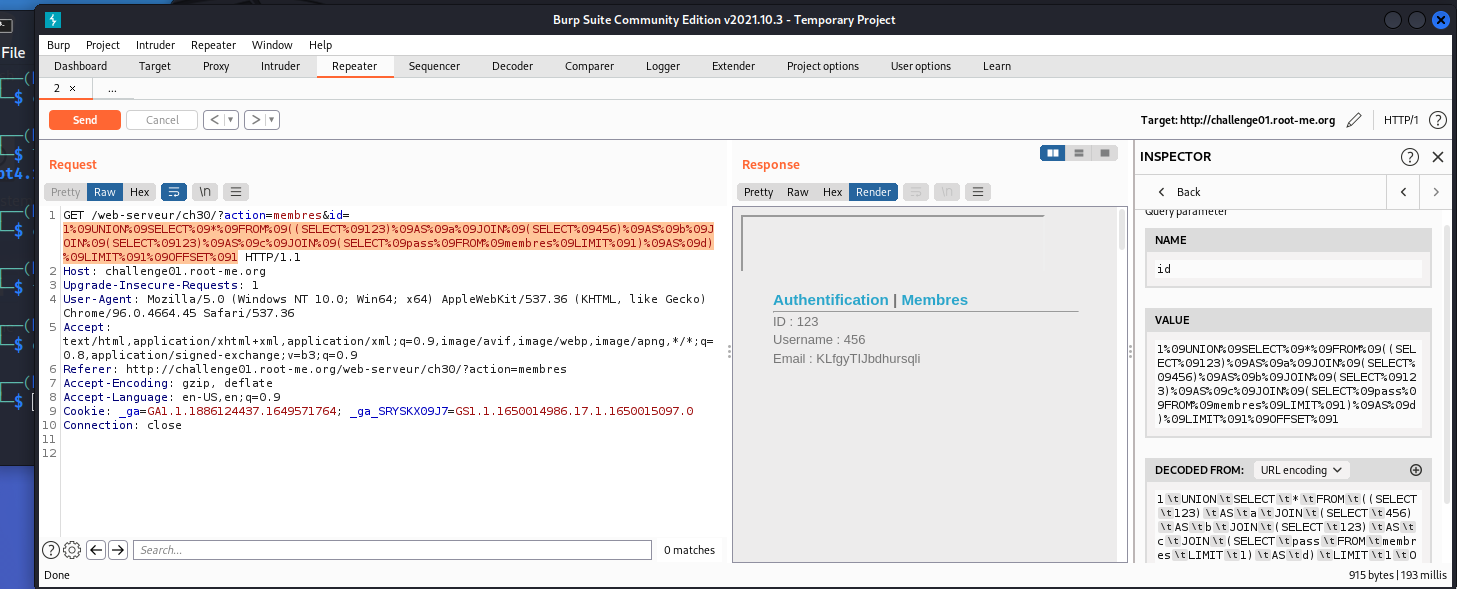Click the Burp Suite logo icon in title bar

[x=53, y=20]
